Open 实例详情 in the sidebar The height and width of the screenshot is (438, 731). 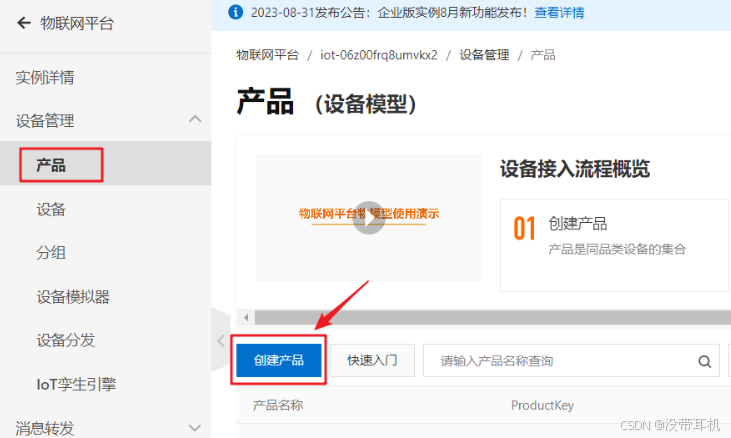coord(44,77)
